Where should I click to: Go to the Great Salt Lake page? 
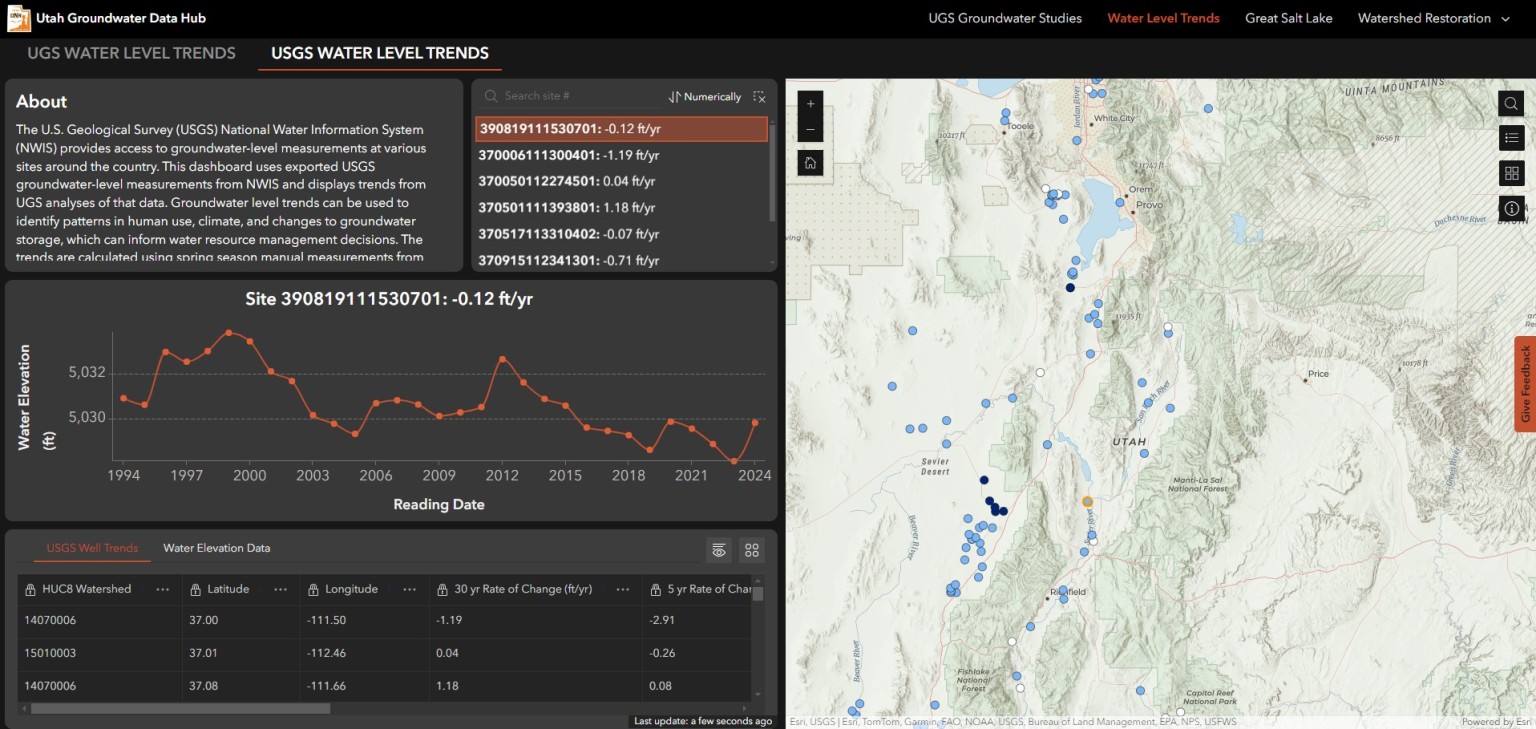coord(1289,17)
